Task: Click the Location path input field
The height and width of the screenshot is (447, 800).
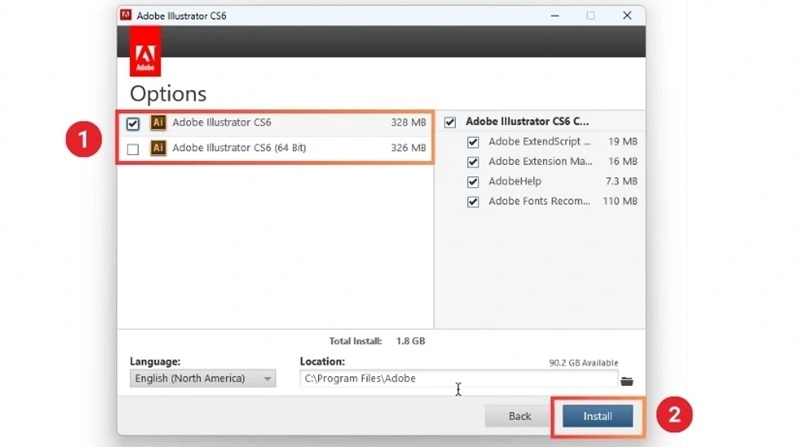Action: 458,379
